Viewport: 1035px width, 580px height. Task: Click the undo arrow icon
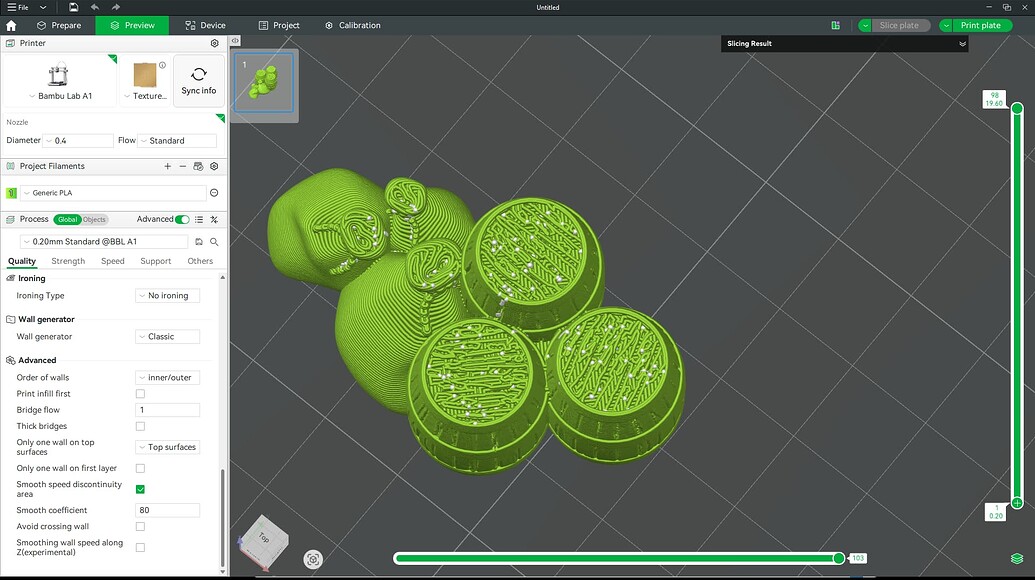pyautogui.click(x=94, y=7)
